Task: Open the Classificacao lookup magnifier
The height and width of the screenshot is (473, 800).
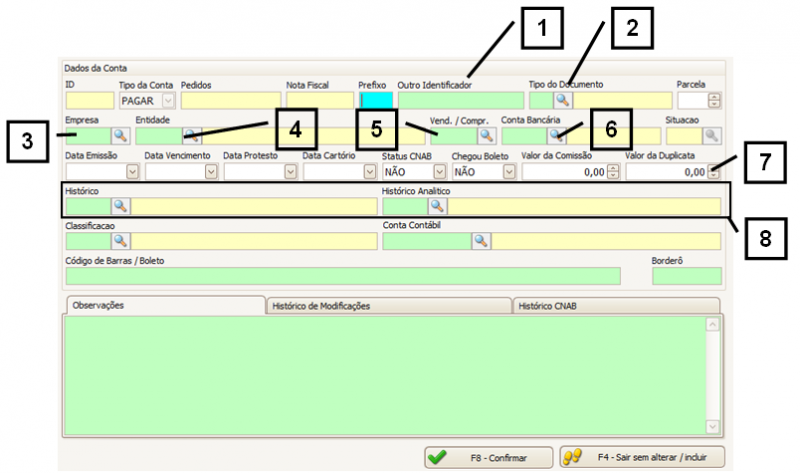Action: coord(120,241)
